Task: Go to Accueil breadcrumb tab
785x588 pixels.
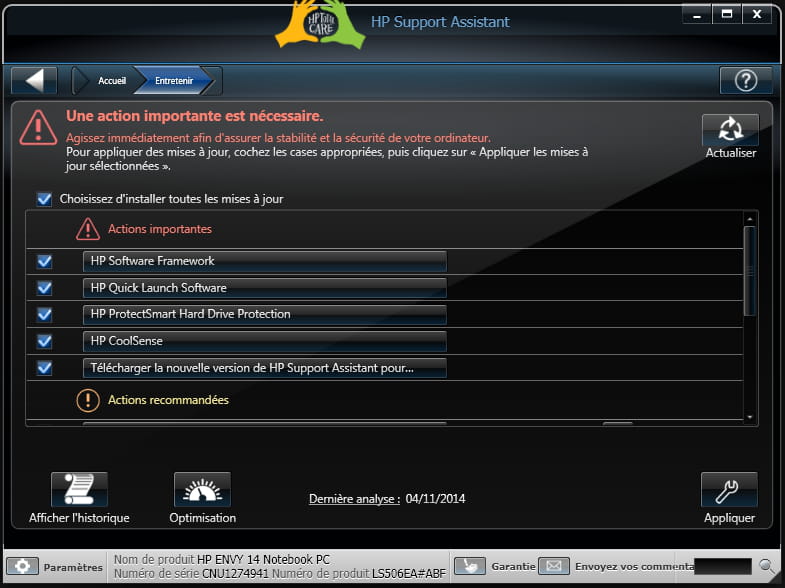Action: click(112, 81)
